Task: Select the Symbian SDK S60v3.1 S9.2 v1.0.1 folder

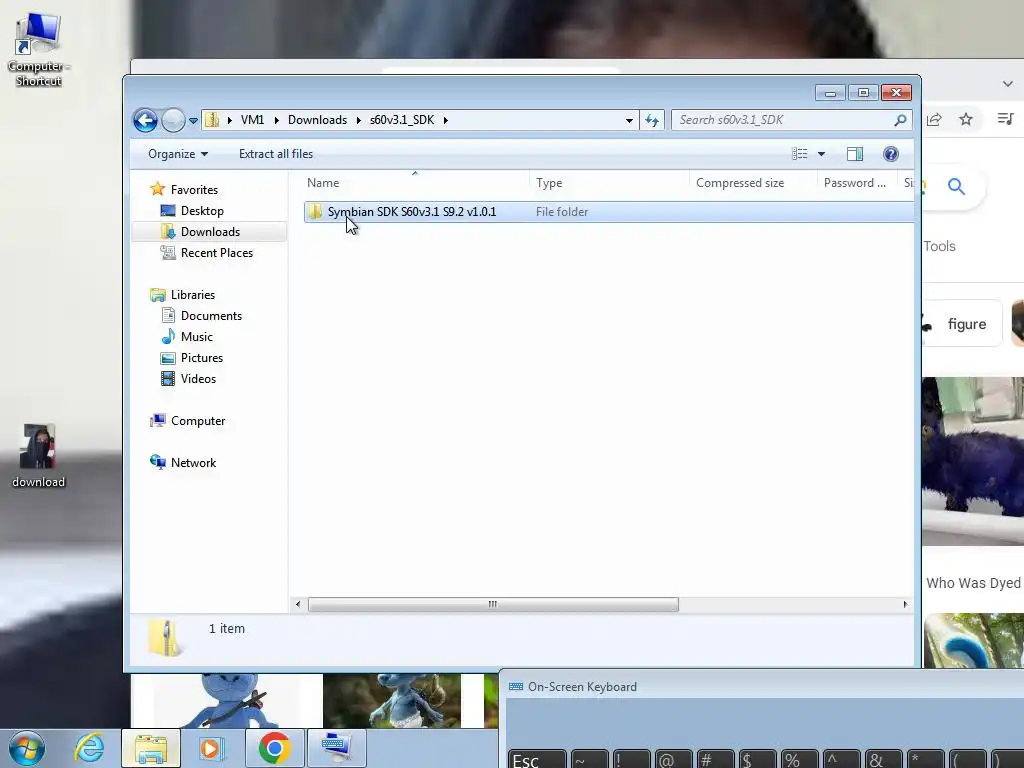Action: [608, 212]
